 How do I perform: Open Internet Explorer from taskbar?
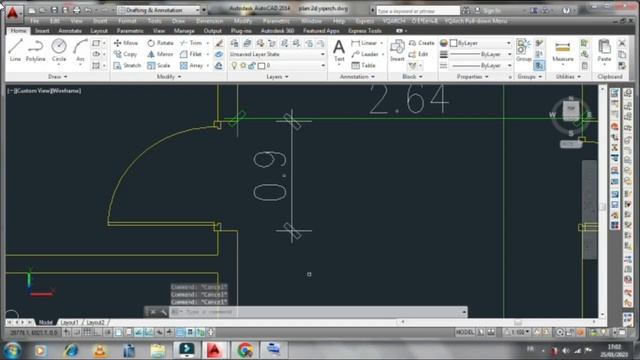(x=71, y=350)
